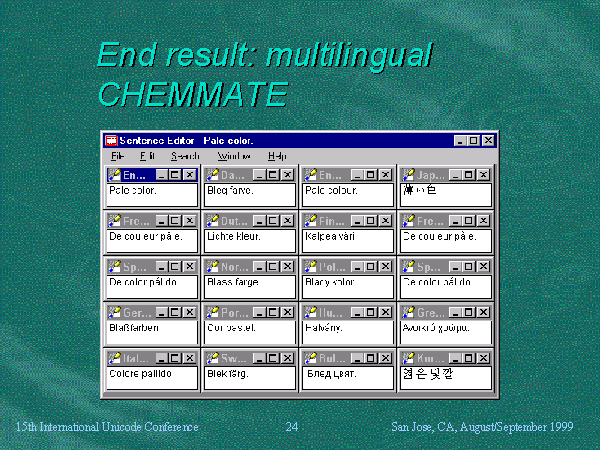The height and width of the screenshot is (450, 600).
Task: Open the Edit menu
Action: (147, 156)
